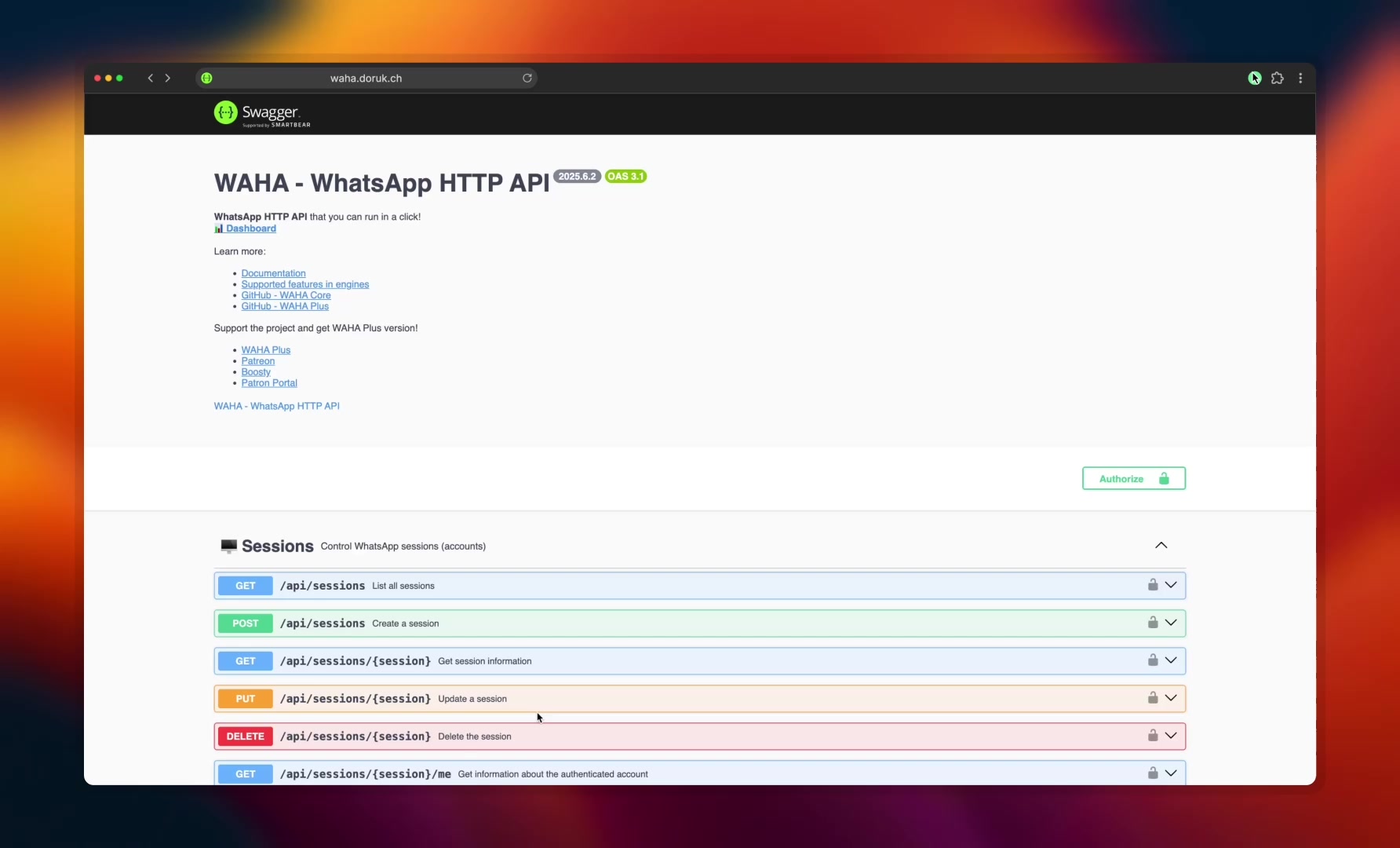Click lock icon on POST /api/sessions row
The image size is (1400, 848).
click(1153, 623)
